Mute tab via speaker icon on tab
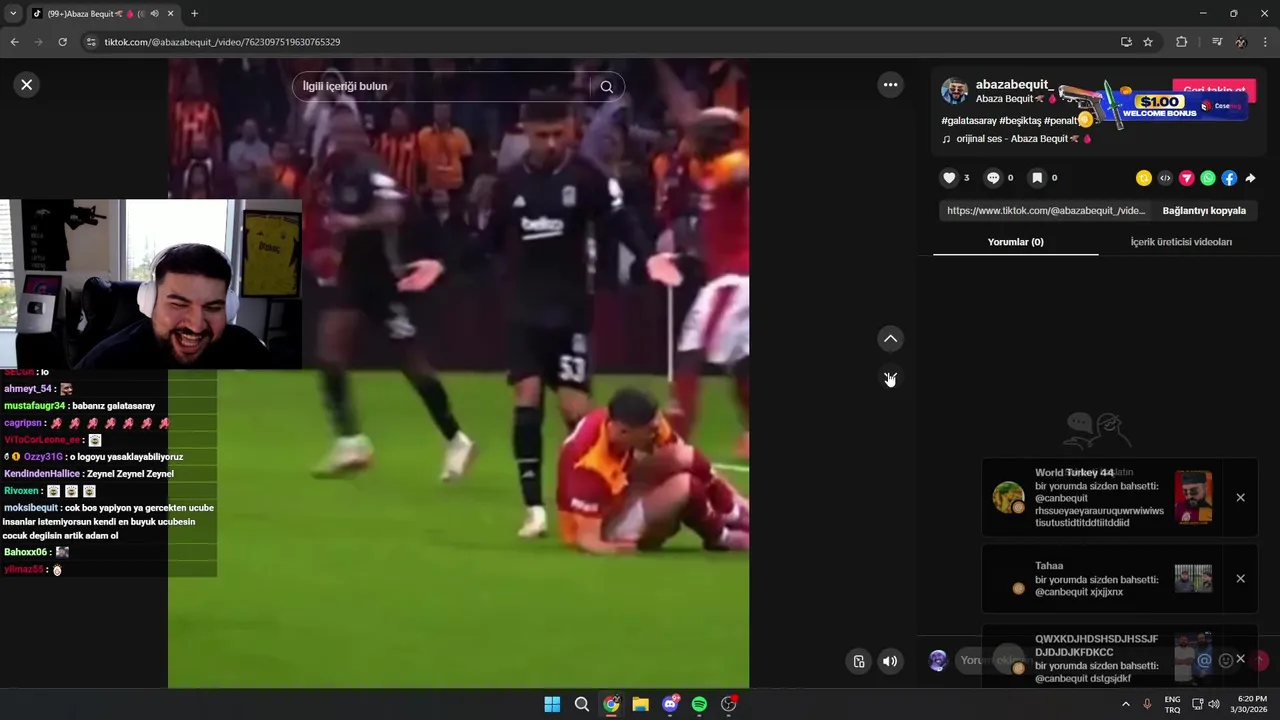Image resolution: width=1280 pixels, height=720 pixels. [153, 14]
